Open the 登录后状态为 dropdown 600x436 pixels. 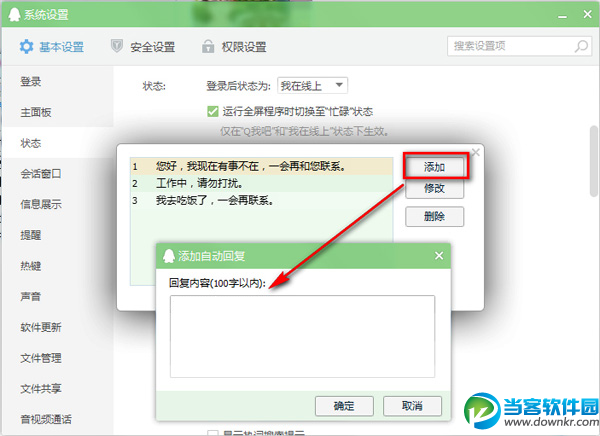[x=312, y=85]
